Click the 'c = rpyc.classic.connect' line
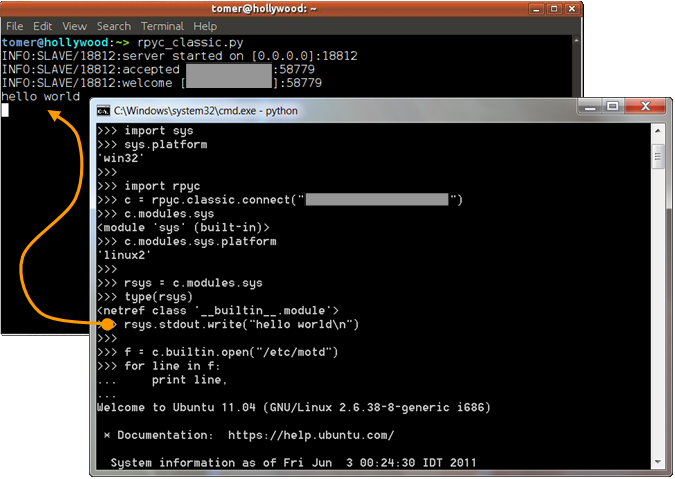The image size is (675, 479). 280,200
